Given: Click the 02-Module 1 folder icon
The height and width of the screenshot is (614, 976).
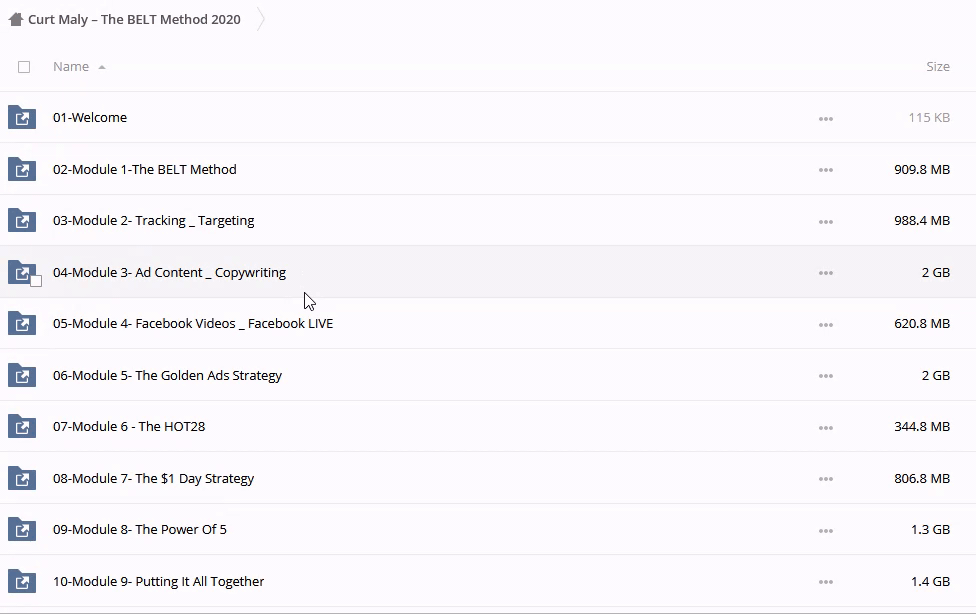Looking at the screenshot, I should pos(21,169).
